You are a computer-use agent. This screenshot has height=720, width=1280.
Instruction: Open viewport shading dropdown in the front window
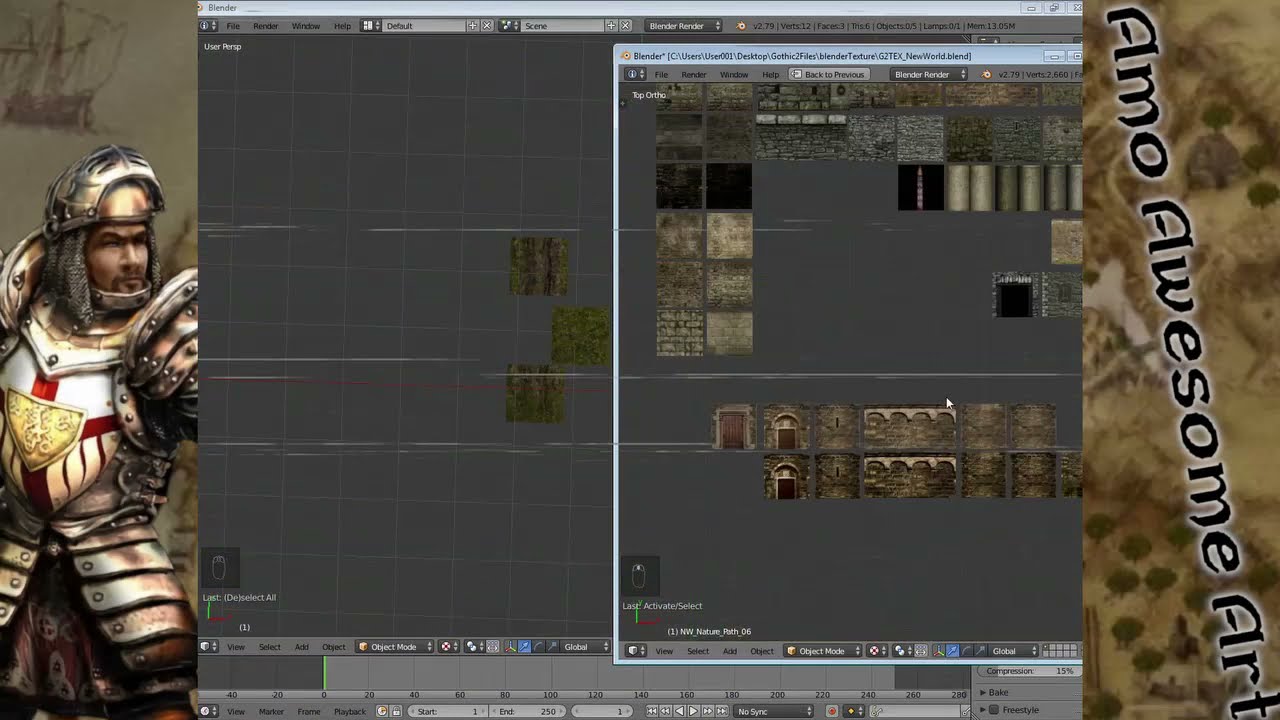click(x=877, y=651)
